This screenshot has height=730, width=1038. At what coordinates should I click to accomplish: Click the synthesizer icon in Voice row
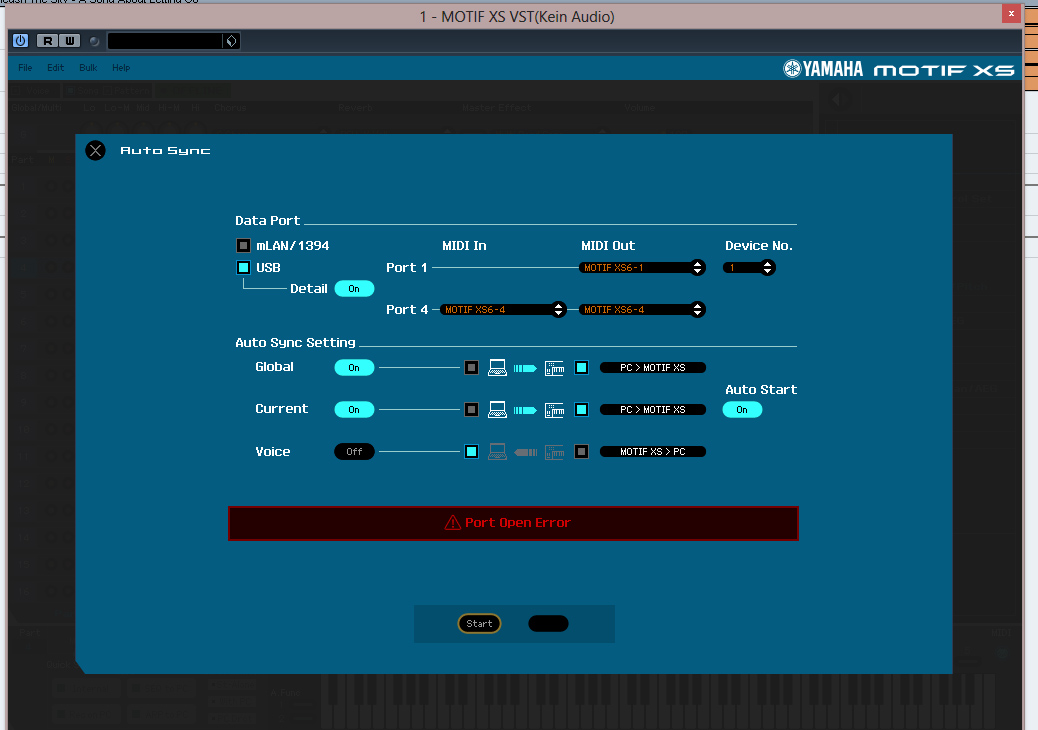(x=554, y=452)
